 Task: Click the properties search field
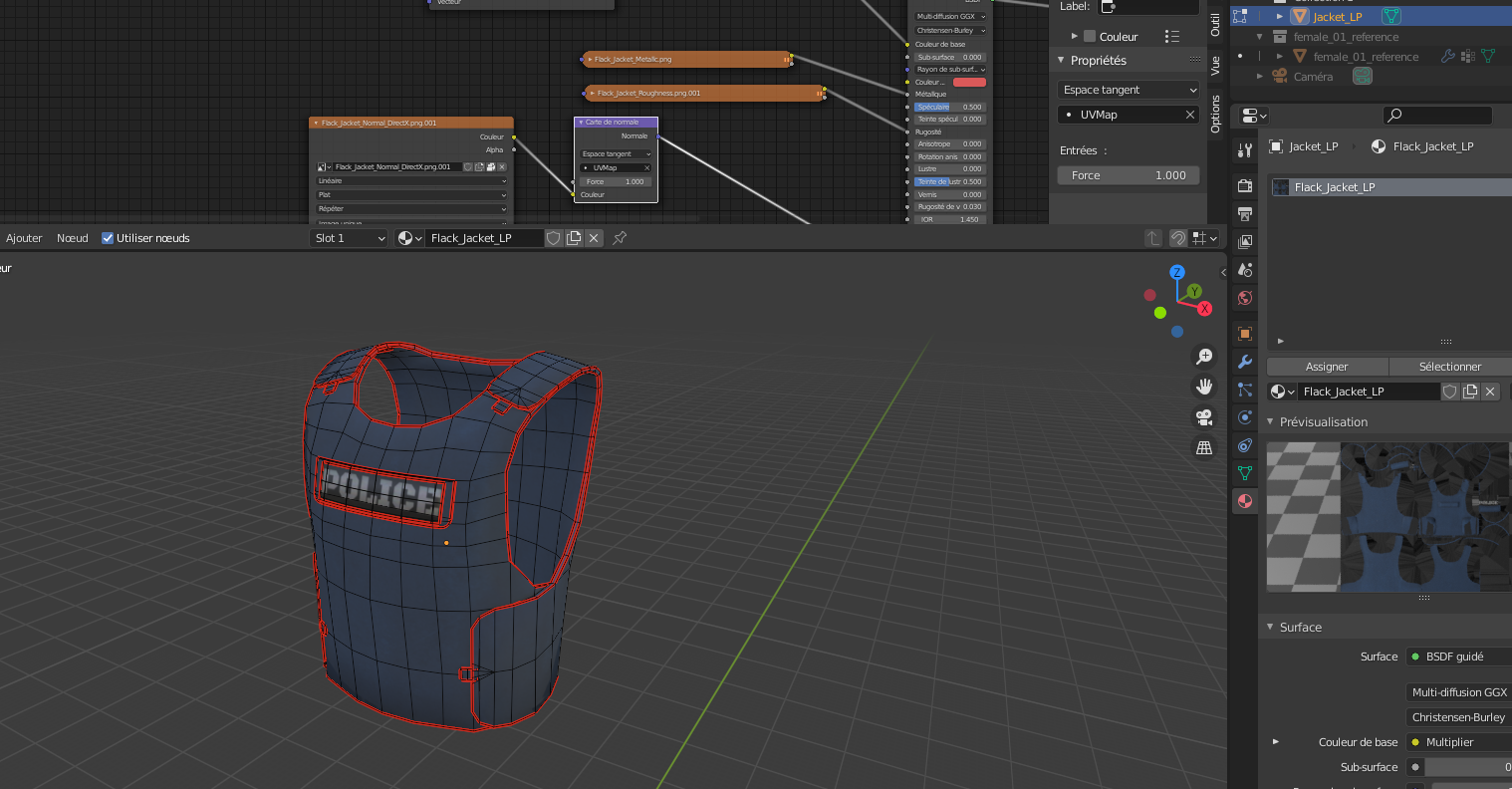tap(1437, 116)
